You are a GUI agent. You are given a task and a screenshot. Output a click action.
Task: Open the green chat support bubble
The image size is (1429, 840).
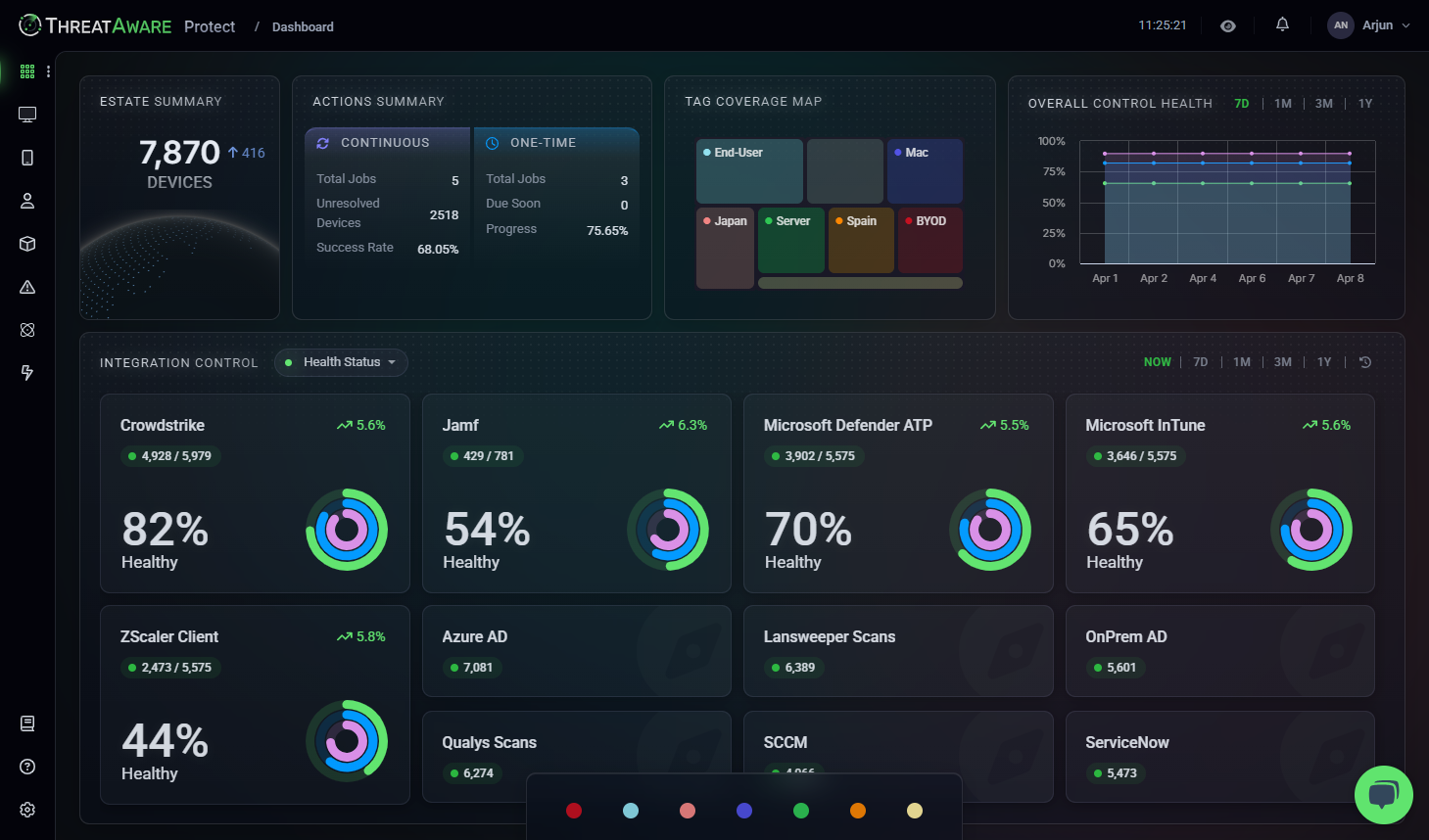pyautogui.click(x=1383, y=794)
